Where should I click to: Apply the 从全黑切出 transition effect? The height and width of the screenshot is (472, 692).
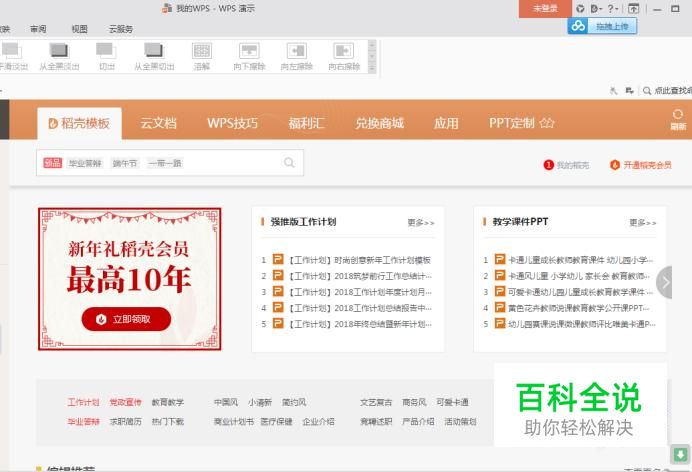point(154,56)
